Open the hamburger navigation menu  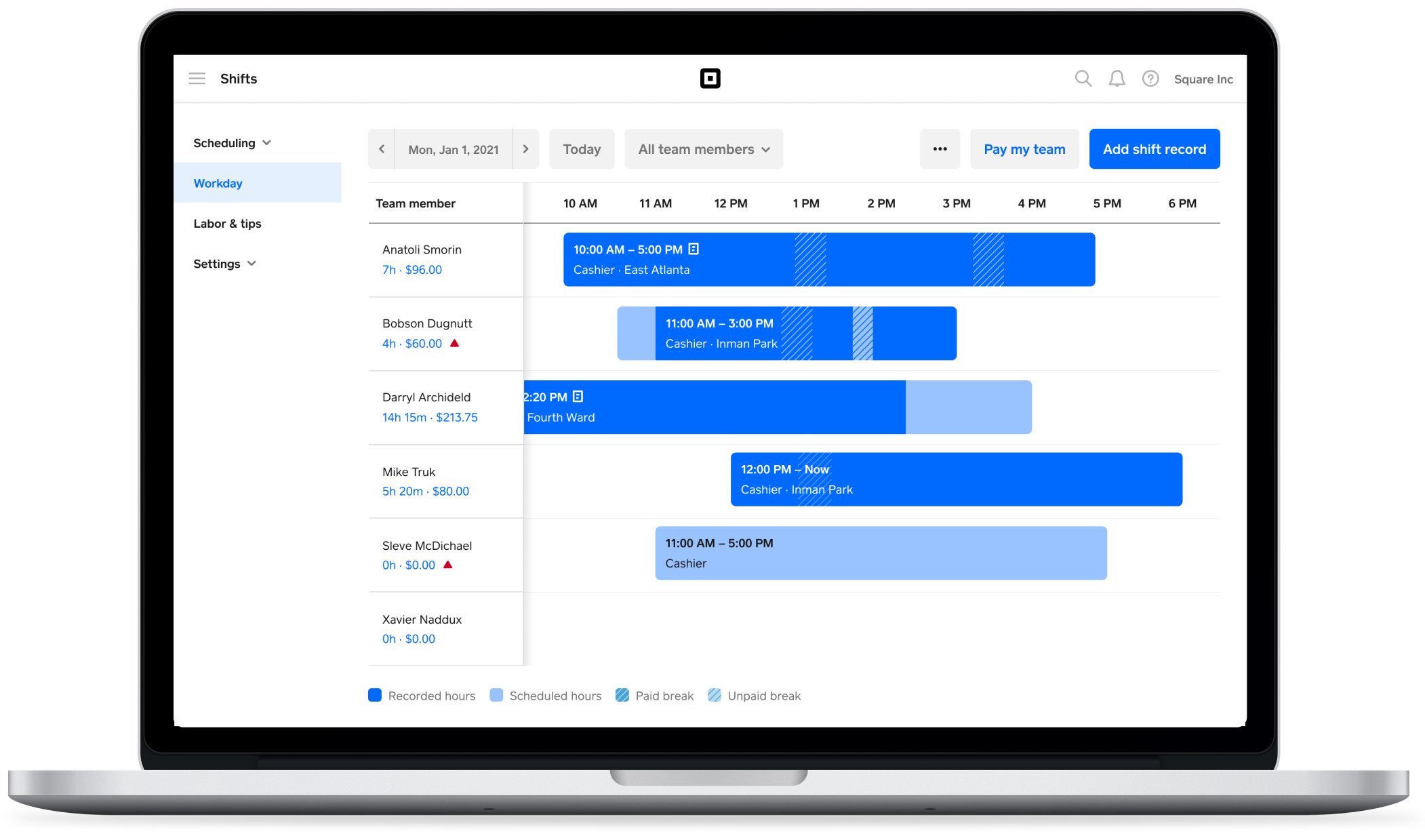coord(197,79)
